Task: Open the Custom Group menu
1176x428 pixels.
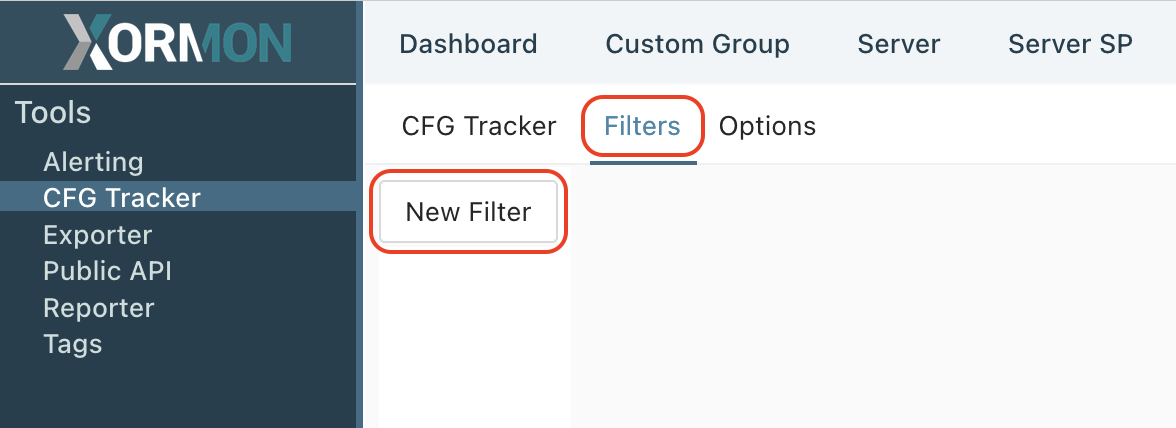Action: point(698,43)
